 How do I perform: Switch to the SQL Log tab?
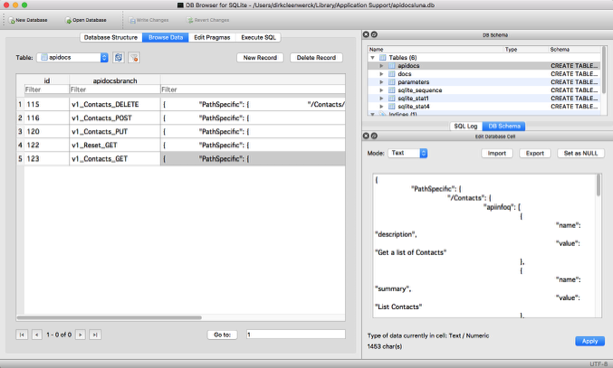pos(466,126)
